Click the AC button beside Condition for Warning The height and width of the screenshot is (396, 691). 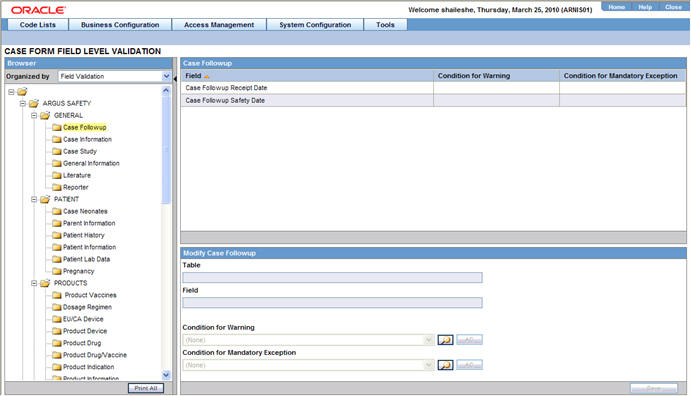[x=469, y=340]
